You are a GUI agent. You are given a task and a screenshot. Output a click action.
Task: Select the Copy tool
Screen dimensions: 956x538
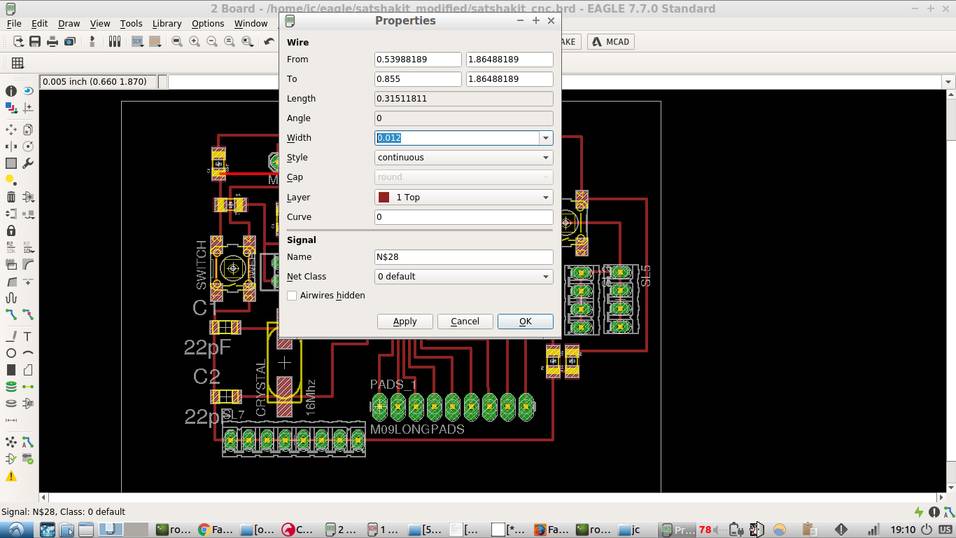[x=28, y=129]
